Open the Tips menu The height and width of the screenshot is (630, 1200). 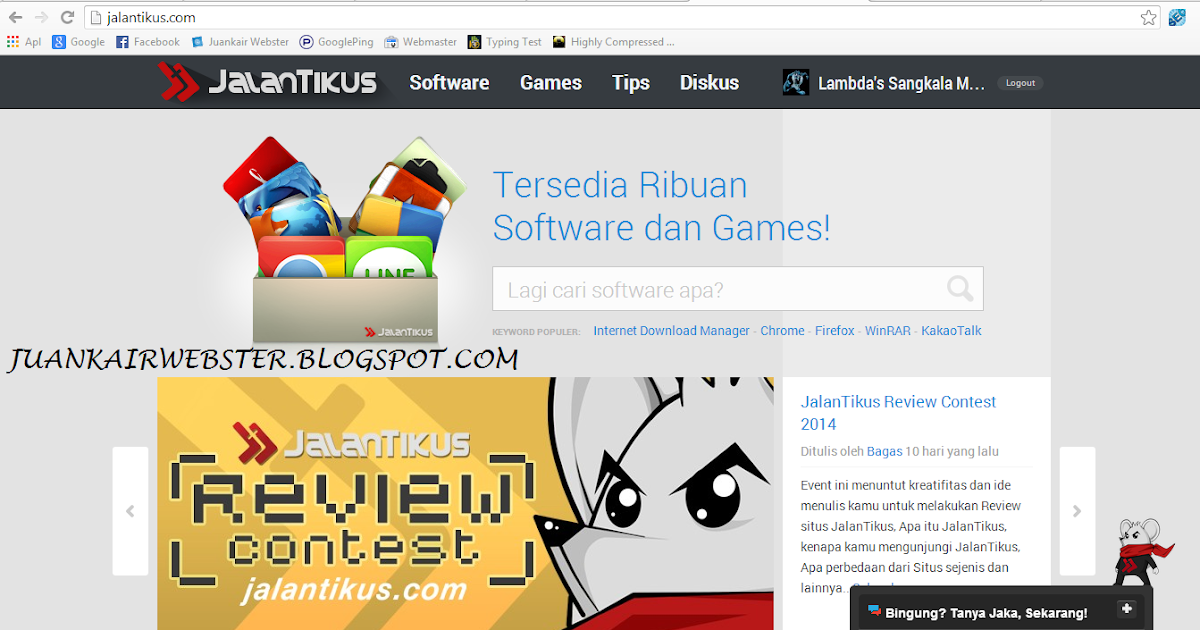631,83
